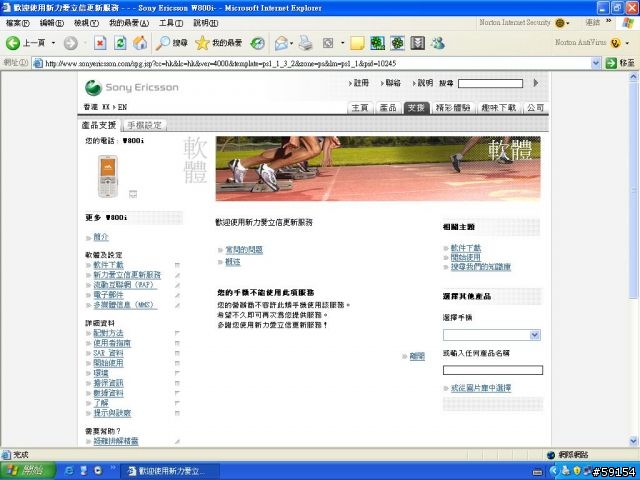
Task: Select the 主頁 site navigation tab
Action: coord(360,108)
